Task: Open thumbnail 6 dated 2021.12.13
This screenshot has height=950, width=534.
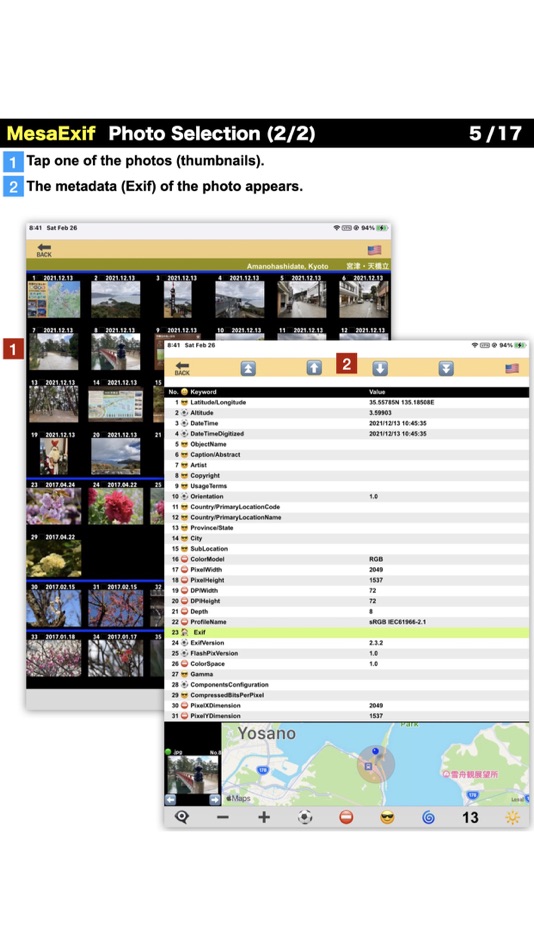Action: point(364,299)
